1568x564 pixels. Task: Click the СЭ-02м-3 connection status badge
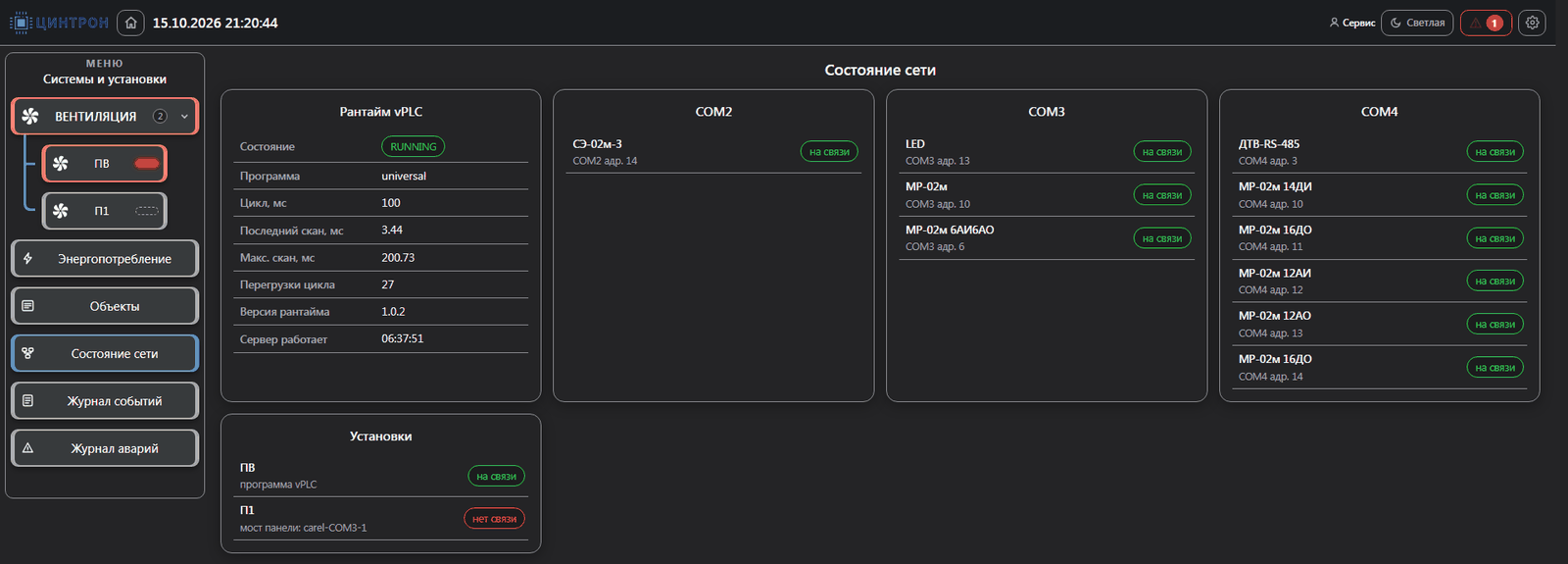(x=829, y=152)
